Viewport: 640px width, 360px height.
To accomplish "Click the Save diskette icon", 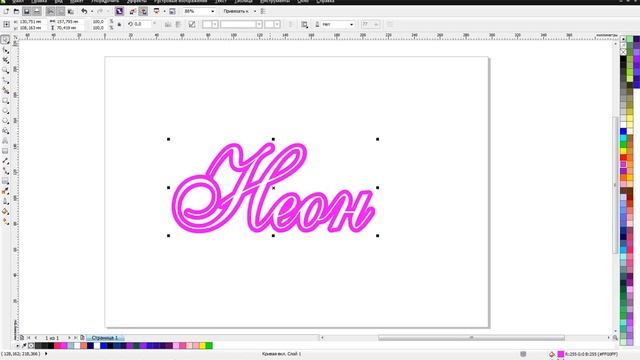I will (27, 11).
